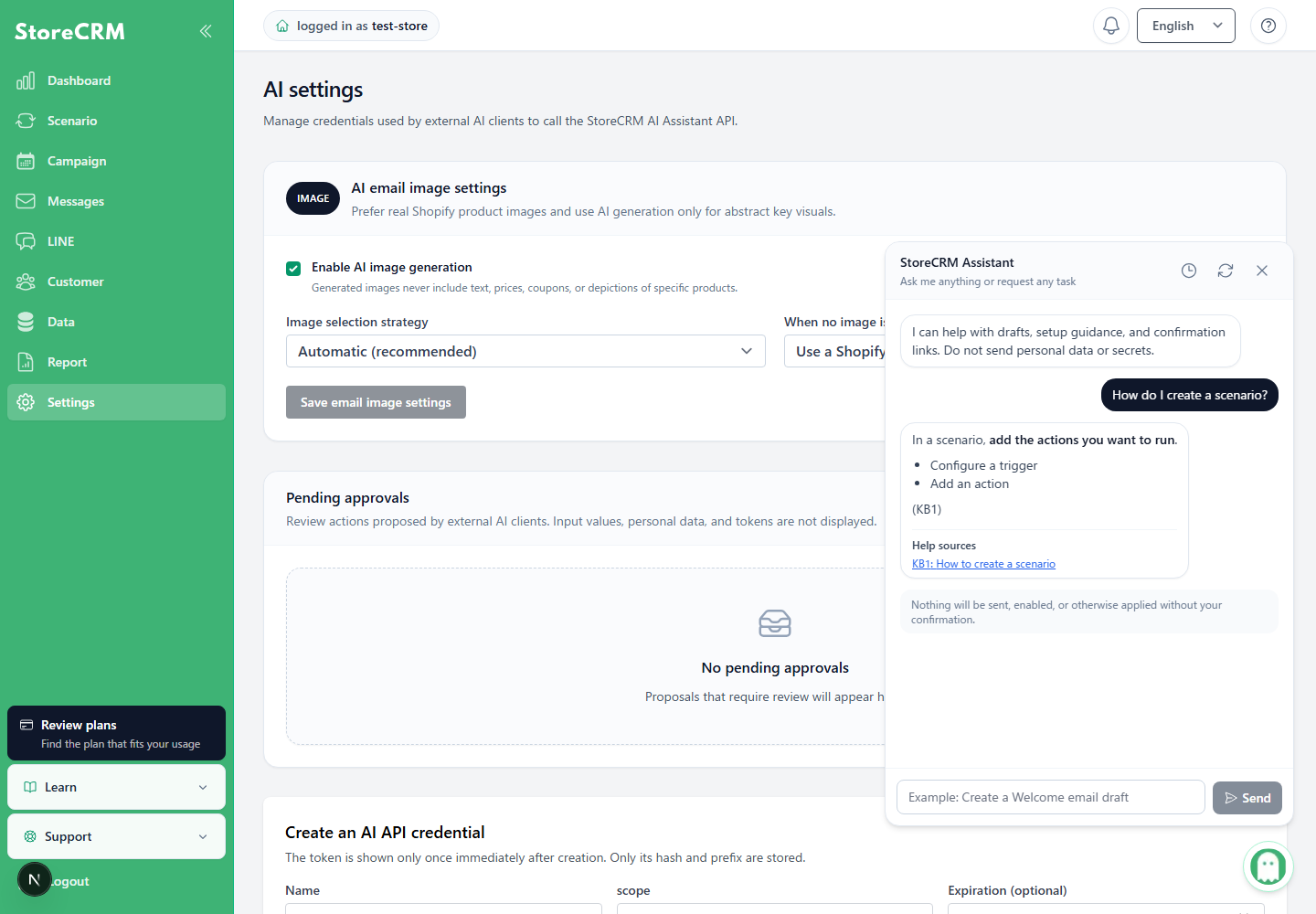Click the Report document icon
This screenshot has height=914, width=1316.
click(26, 362)
